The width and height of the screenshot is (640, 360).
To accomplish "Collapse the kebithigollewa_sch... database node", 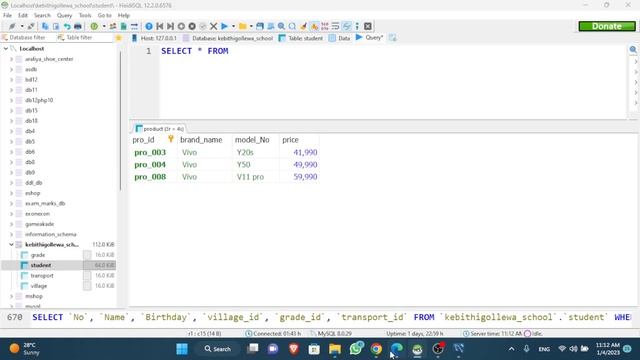I will [x=11, y=244].
